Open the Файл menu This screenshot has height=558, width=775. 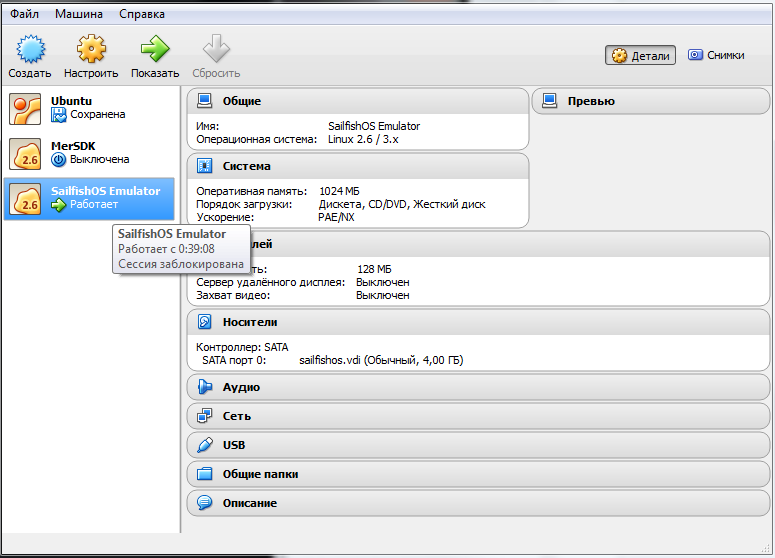24,14
